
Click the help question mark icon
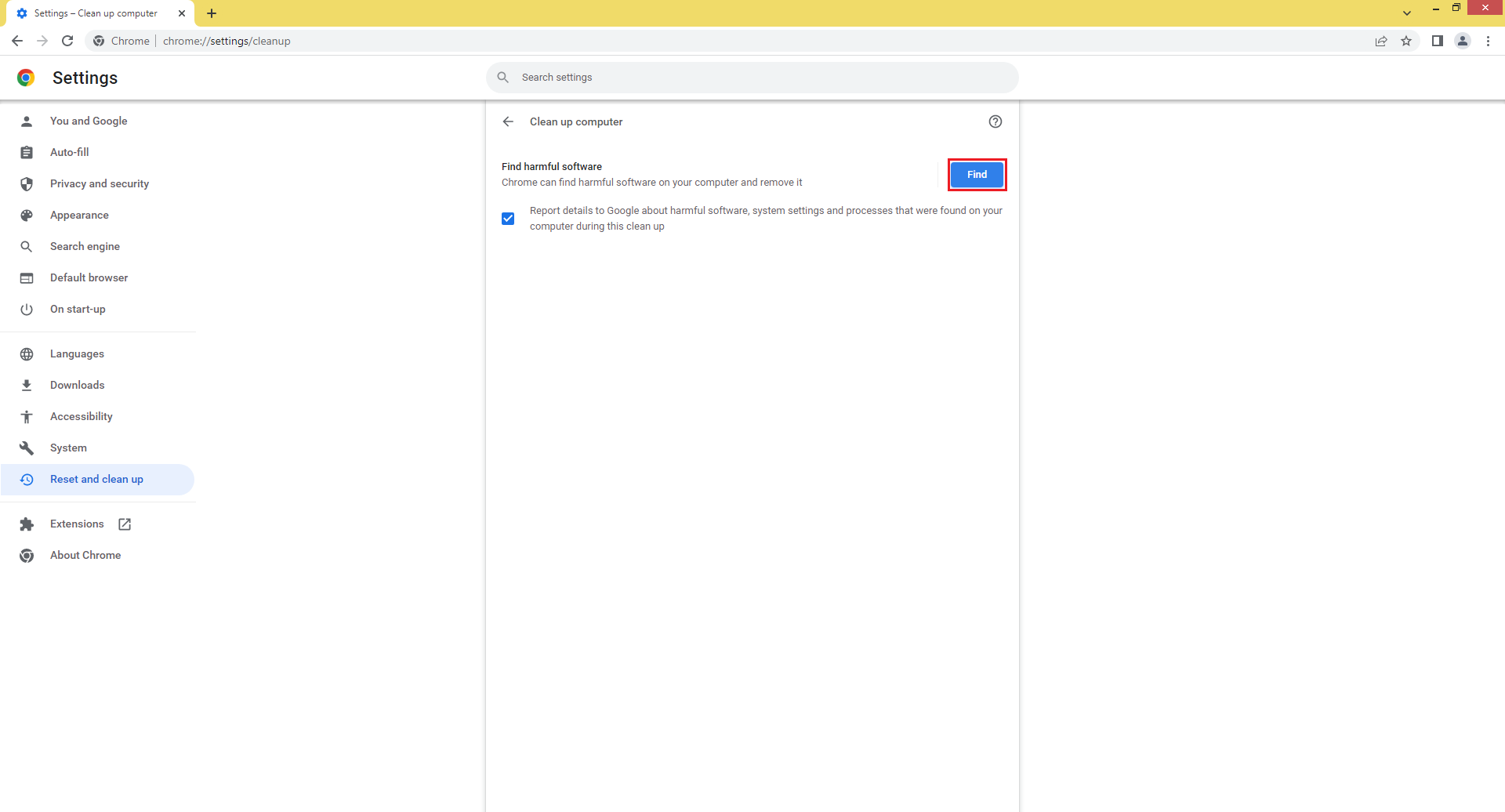(995, 121)
